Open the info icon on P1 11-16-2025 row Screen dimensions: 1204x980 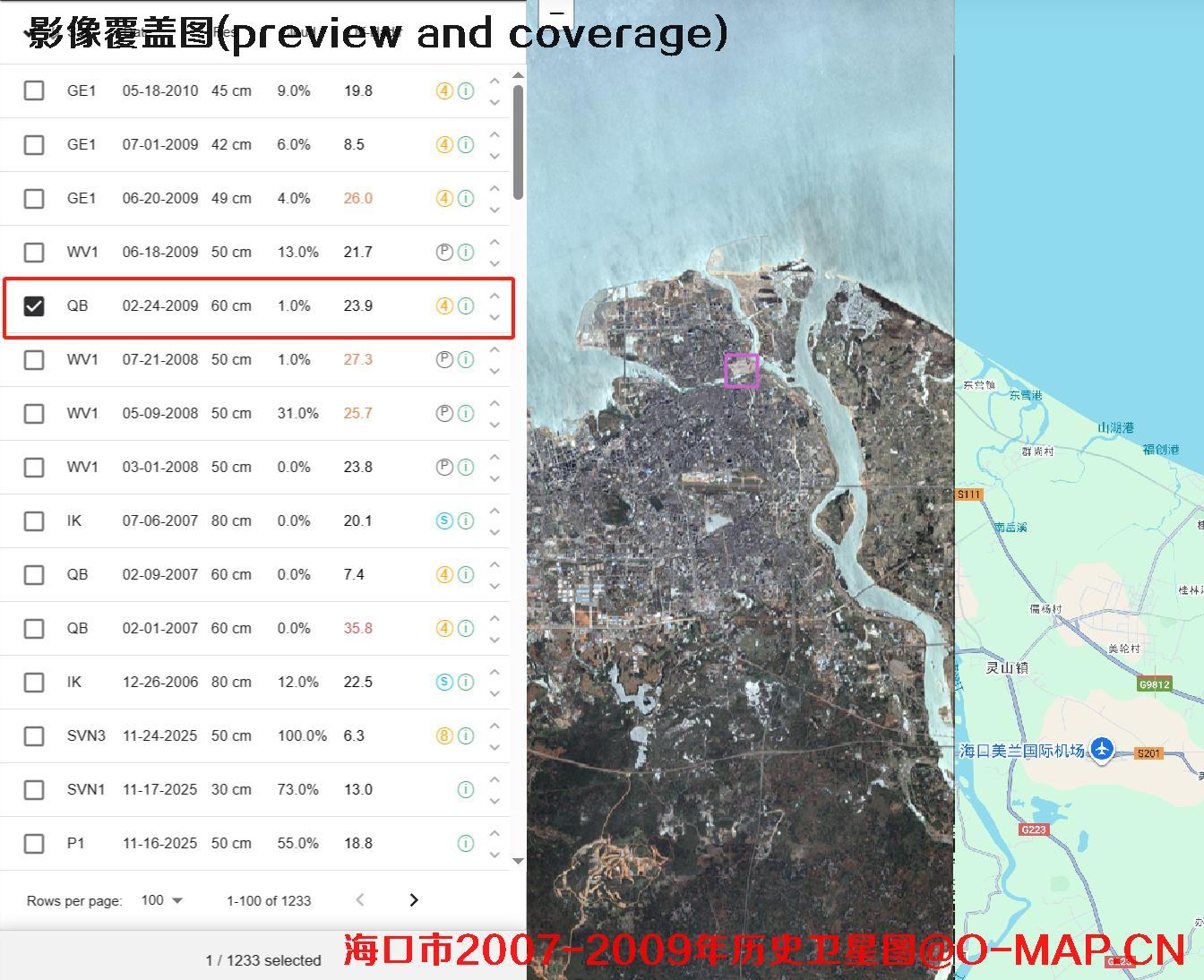pos(465,843)
